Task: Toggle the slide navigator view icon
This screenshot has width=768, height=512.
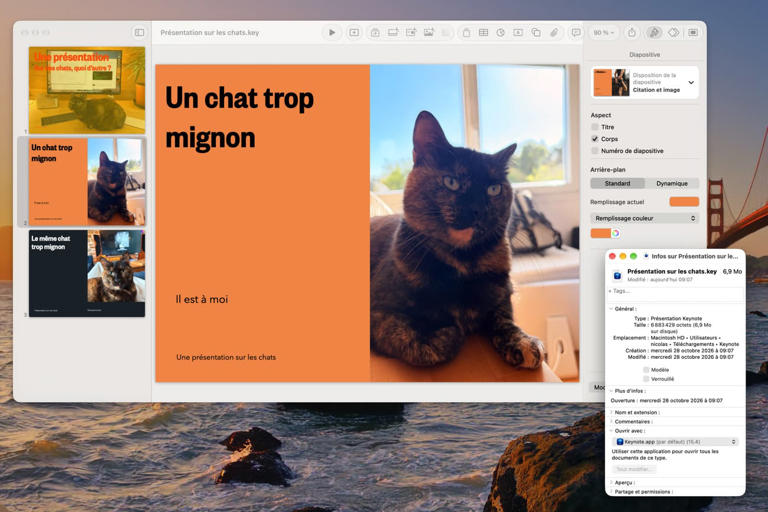Action: click(x=139, y=33)
